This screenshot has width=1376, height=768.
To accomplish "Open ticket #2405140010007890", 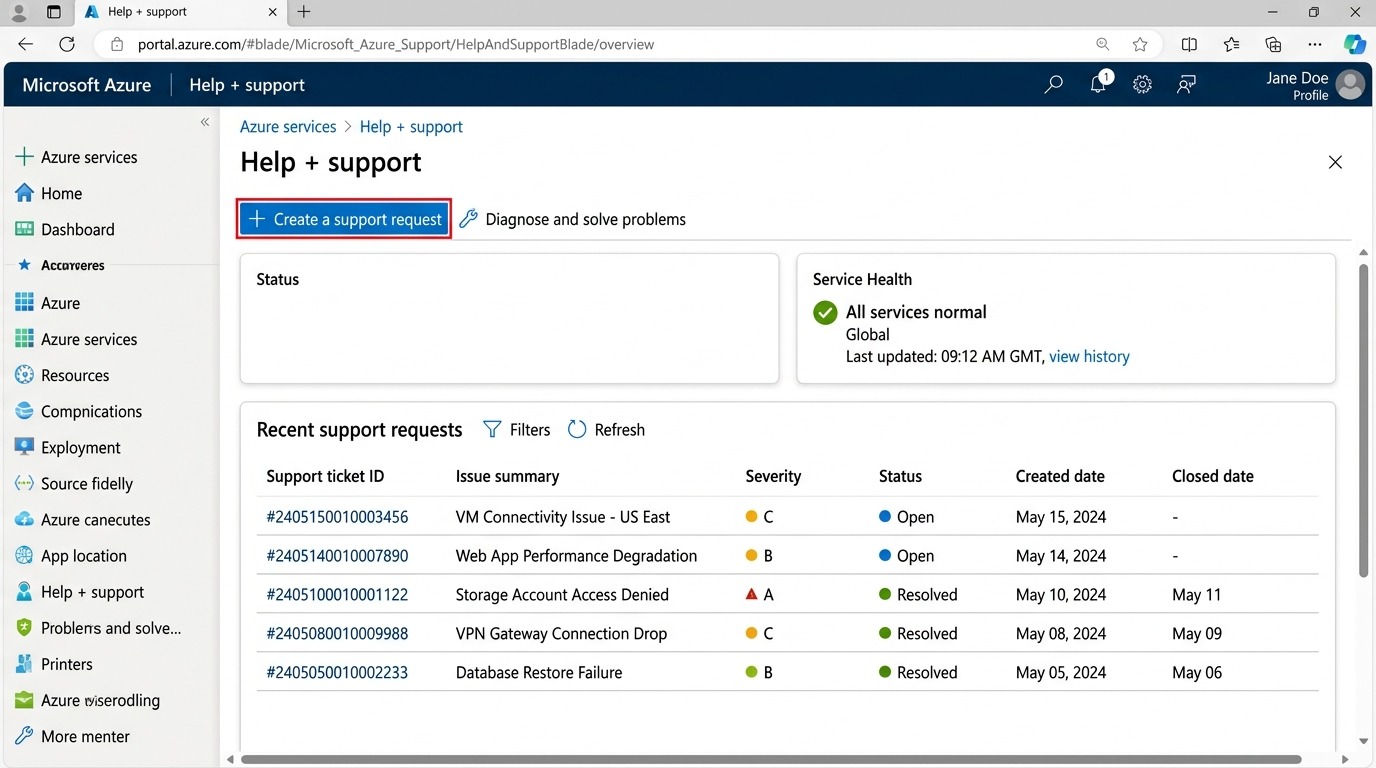I will pos(337,556).
